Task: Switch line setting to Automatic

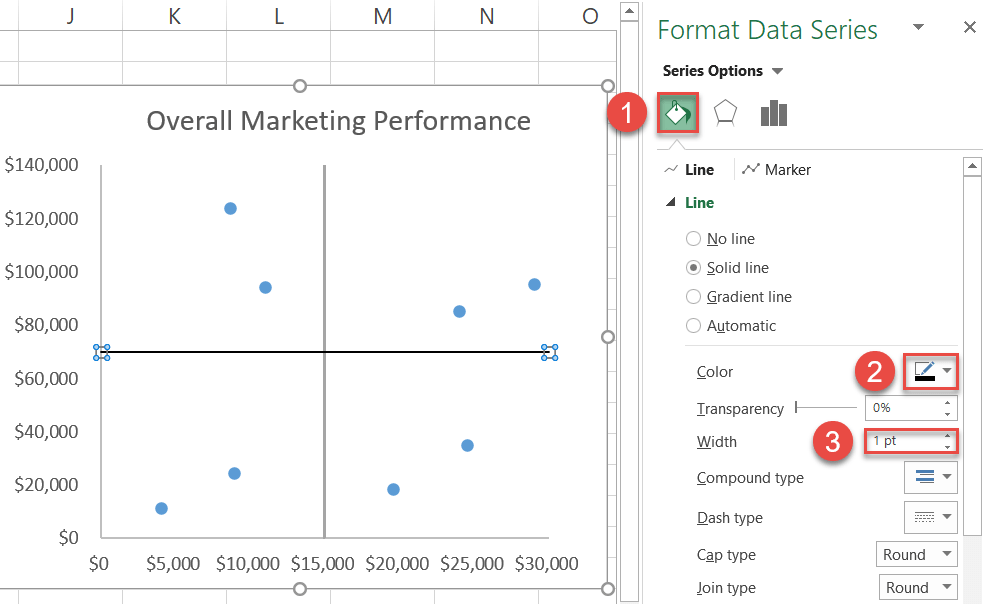Action: (x=693, y=325)
